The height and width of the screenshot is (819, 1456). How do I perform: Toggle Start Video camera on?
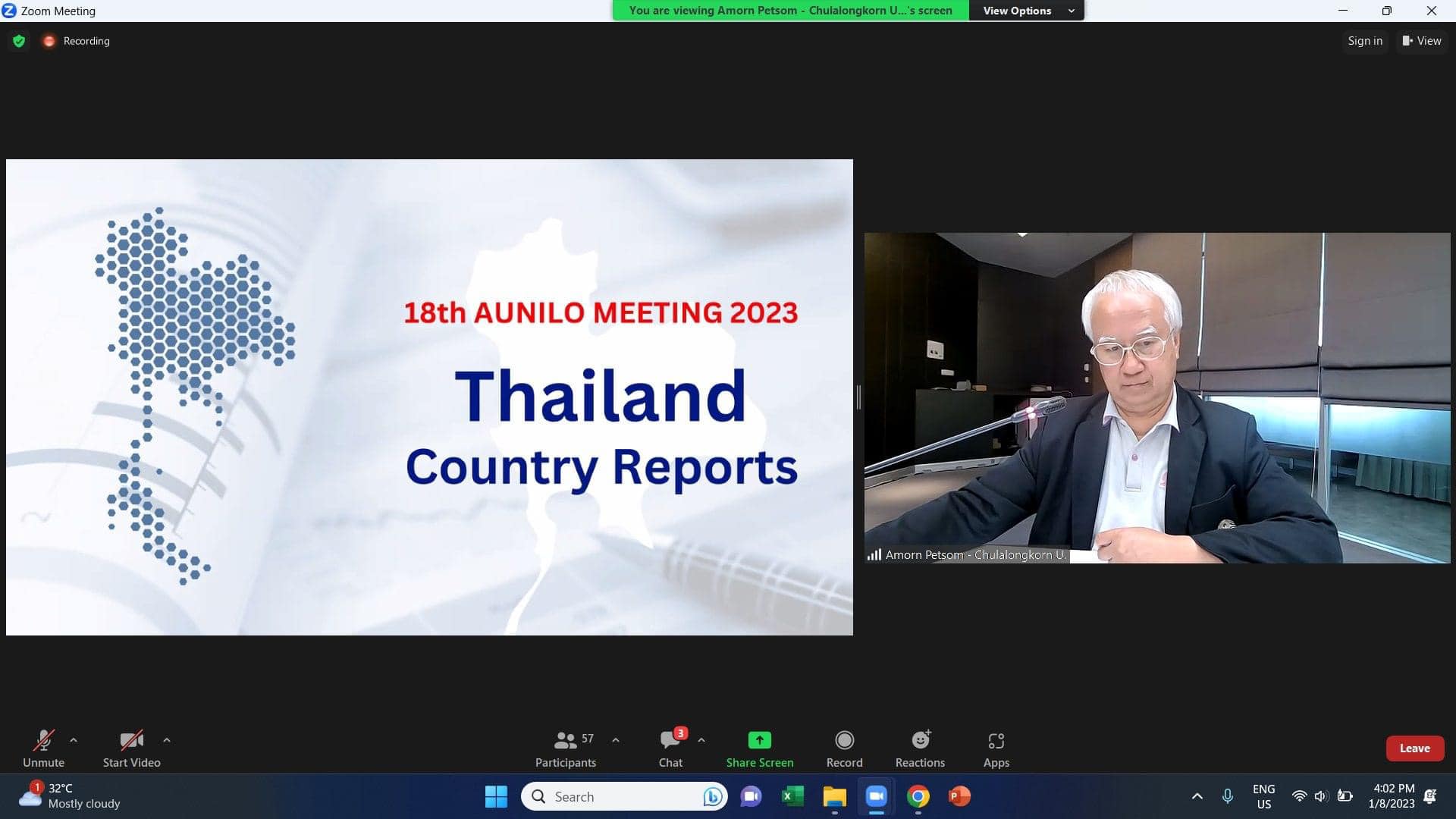131,740
